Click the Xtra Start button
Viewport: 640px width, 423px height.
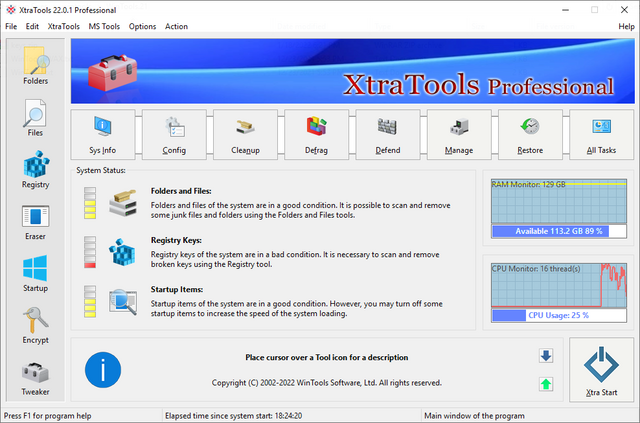[601, 370]
